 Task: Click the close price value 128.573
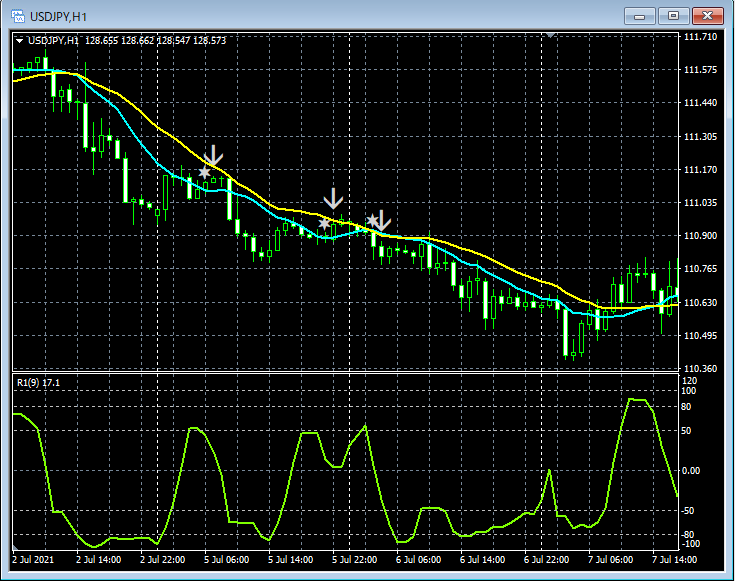click(x=209, y=41)
